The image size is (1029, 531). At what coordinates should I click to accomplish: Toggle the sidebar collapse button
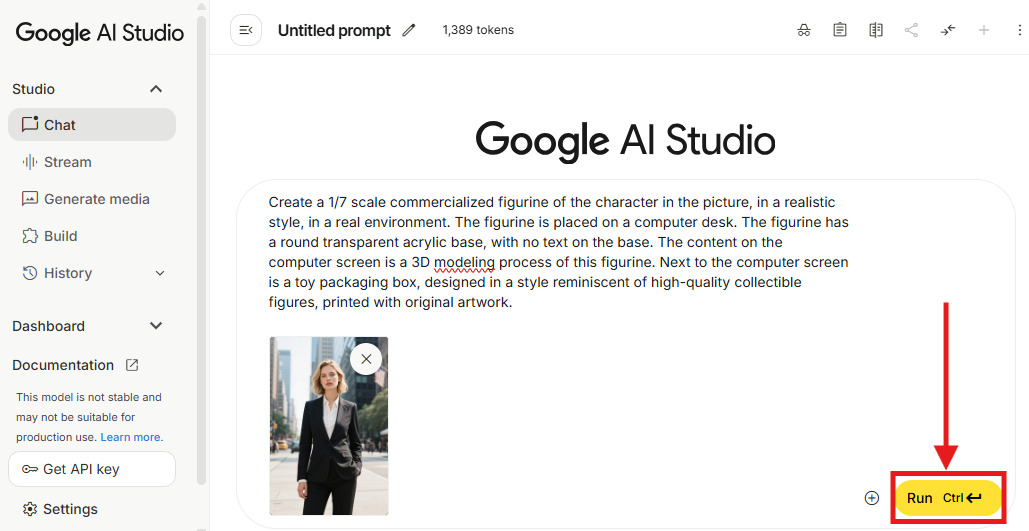pos(246,30)
